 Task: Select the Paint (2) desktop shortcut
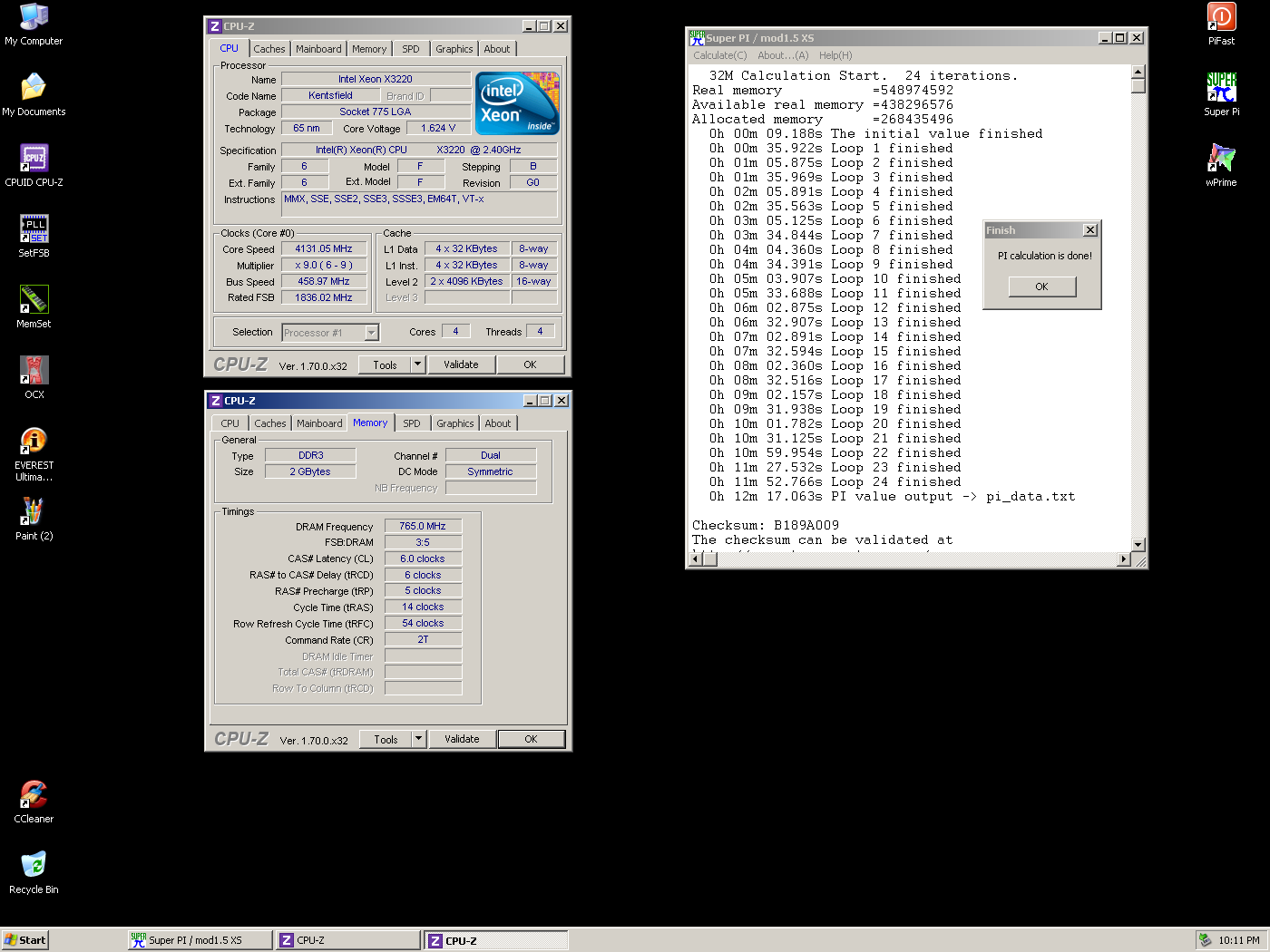coord(34,520)
